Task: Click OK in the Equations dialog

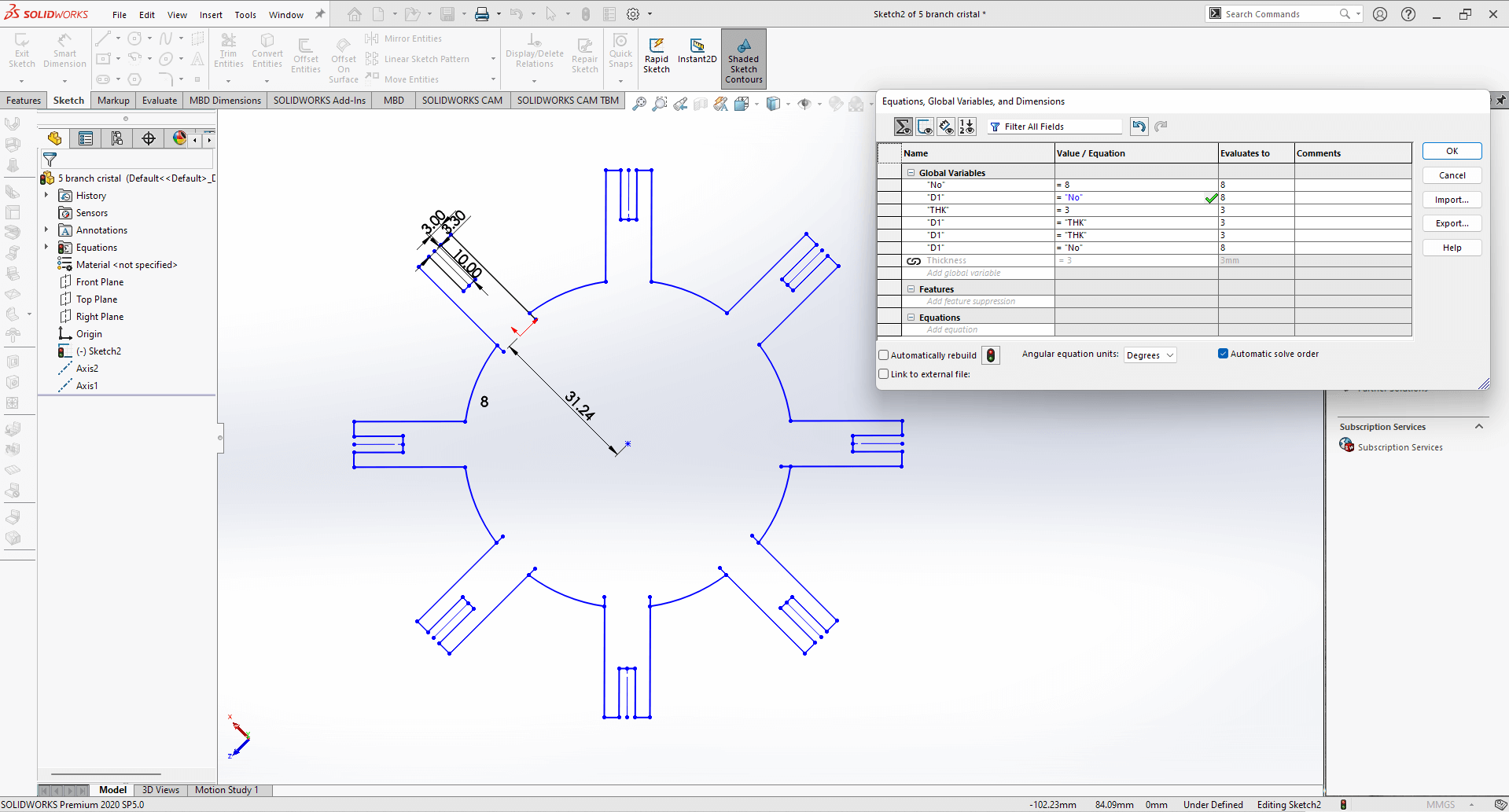Action: coord(1452,151)
